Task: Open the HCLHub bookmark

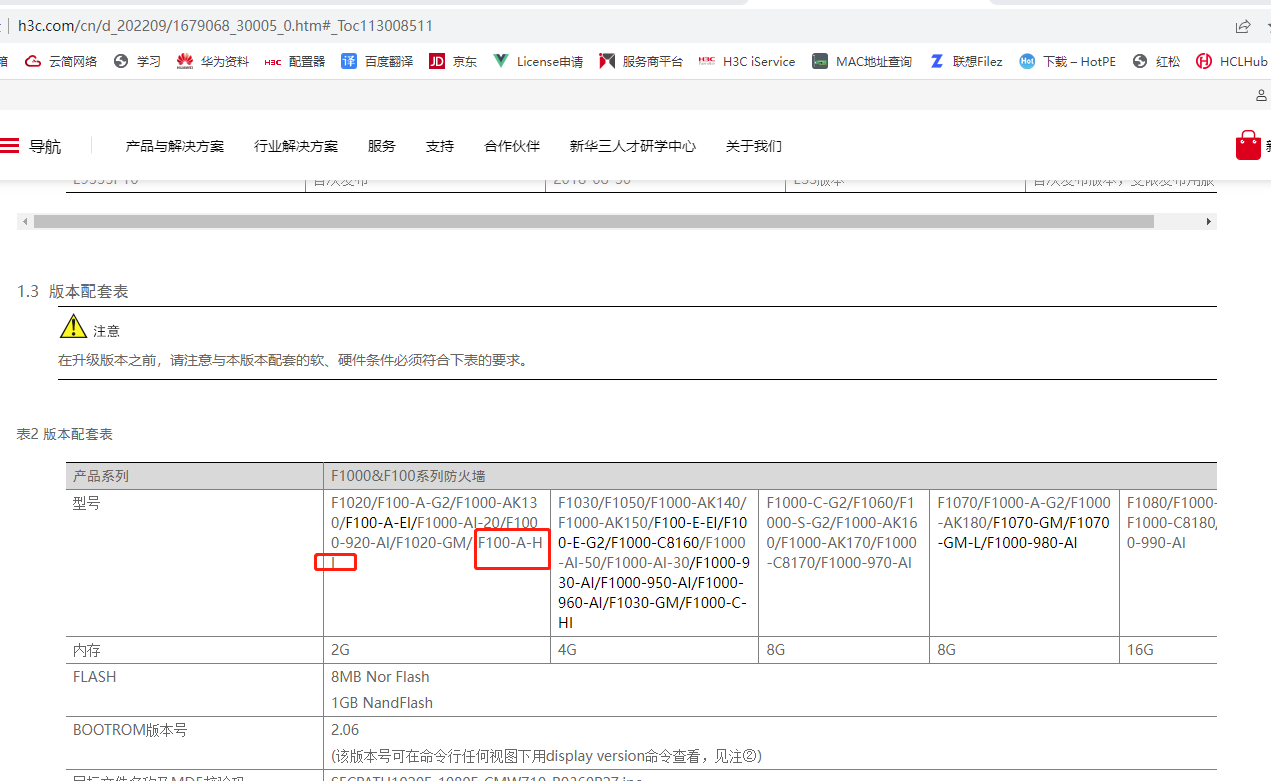Action: [x=1232, y=61]
